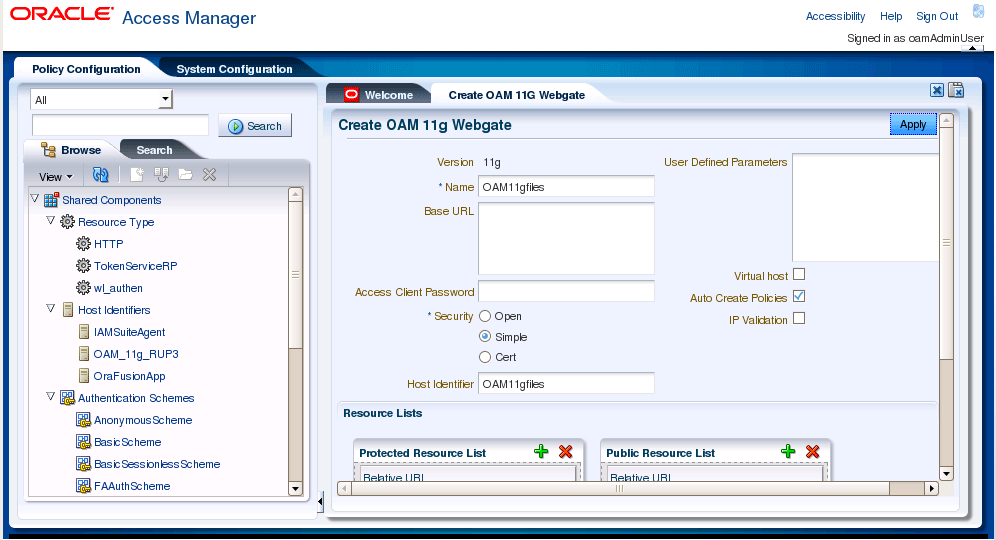Click the User Defined Parameters text area
996x540 pixels.
tap(865, 207)
